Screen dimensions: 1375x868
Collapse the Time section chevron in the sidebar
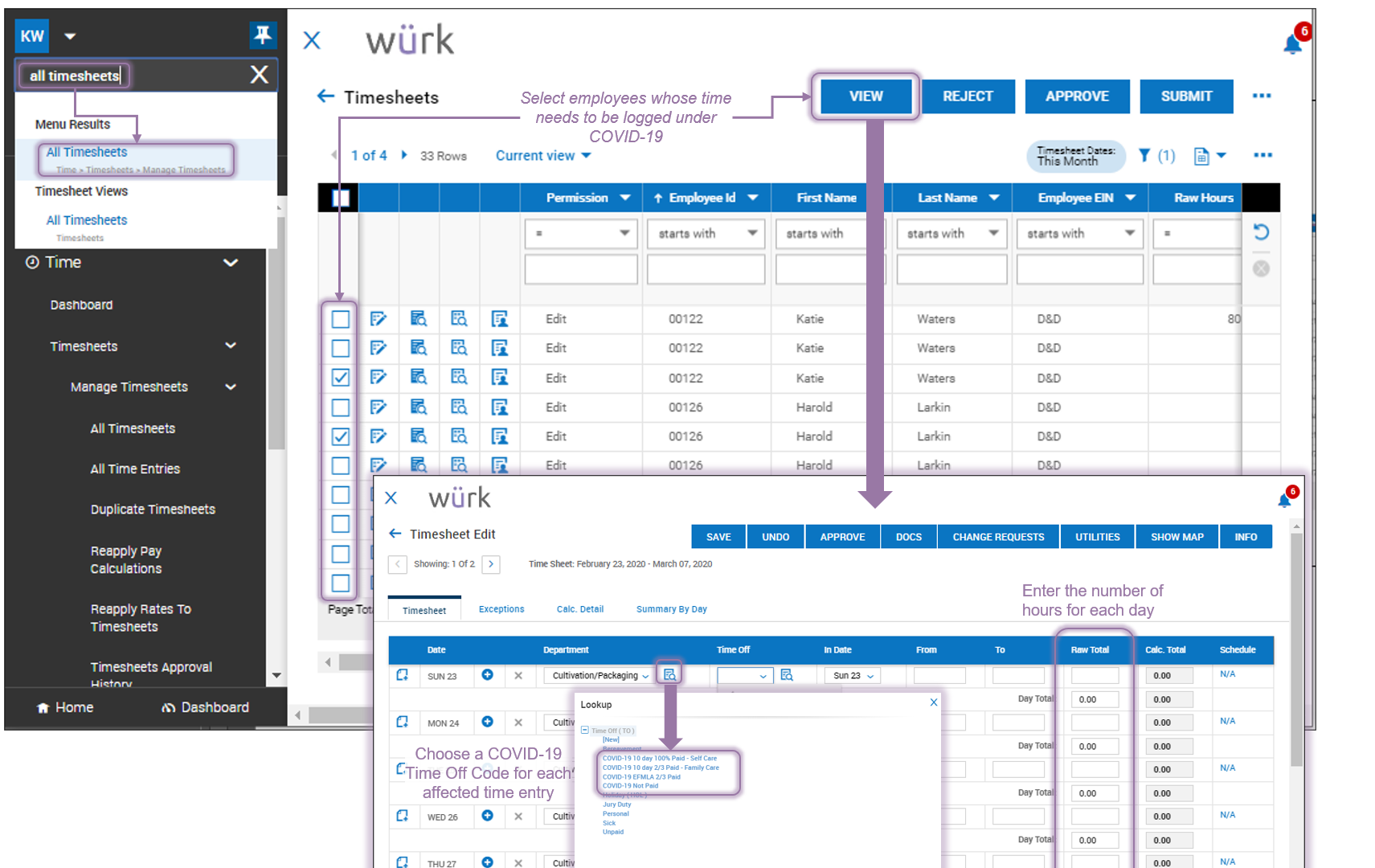pyautogui.click(x=231, y=263)
